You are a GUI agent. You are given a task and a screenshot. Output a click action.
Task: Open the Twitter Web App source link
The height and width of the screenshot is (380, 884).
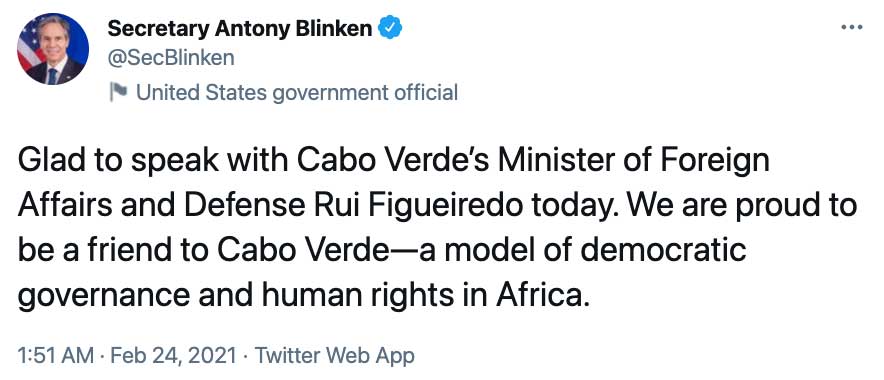[335, 356]
